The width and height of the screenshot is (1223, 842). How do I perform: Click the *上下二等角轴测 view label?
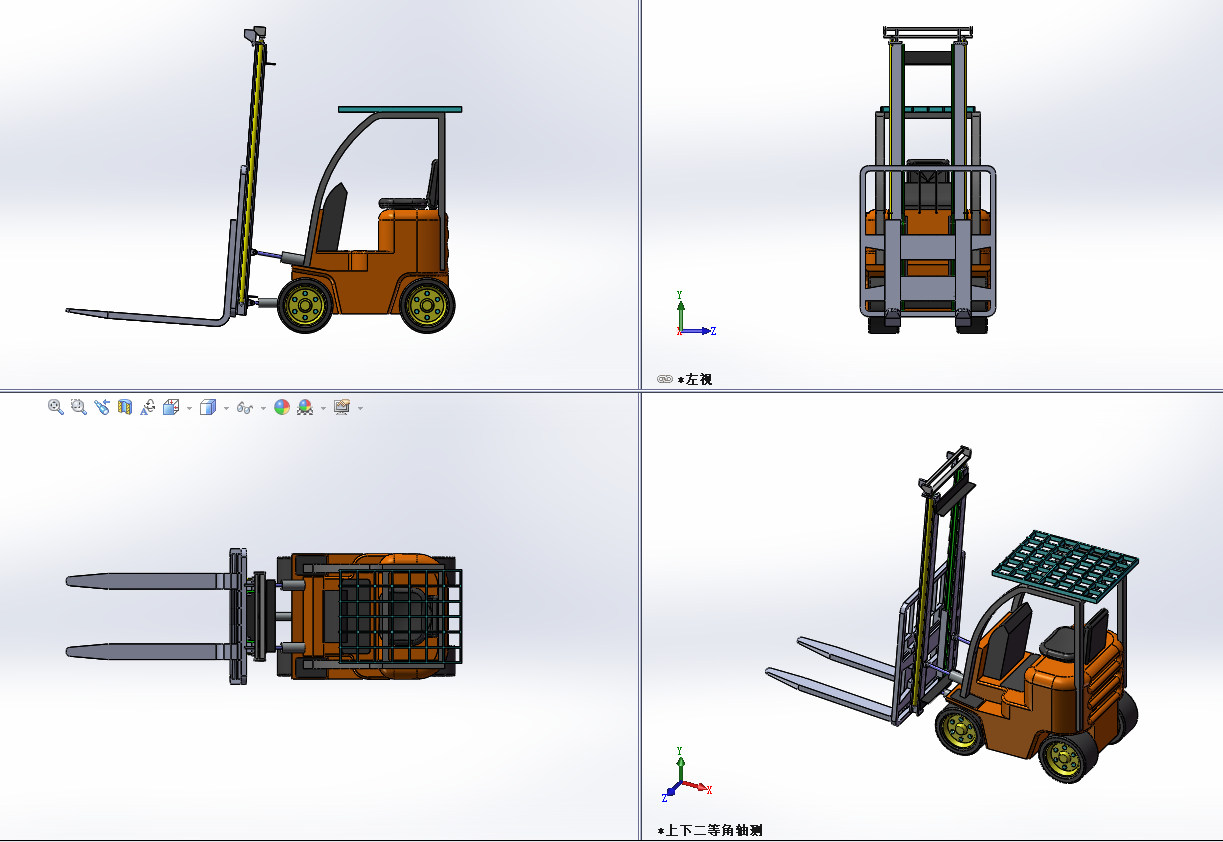click(x=710, y=830)
